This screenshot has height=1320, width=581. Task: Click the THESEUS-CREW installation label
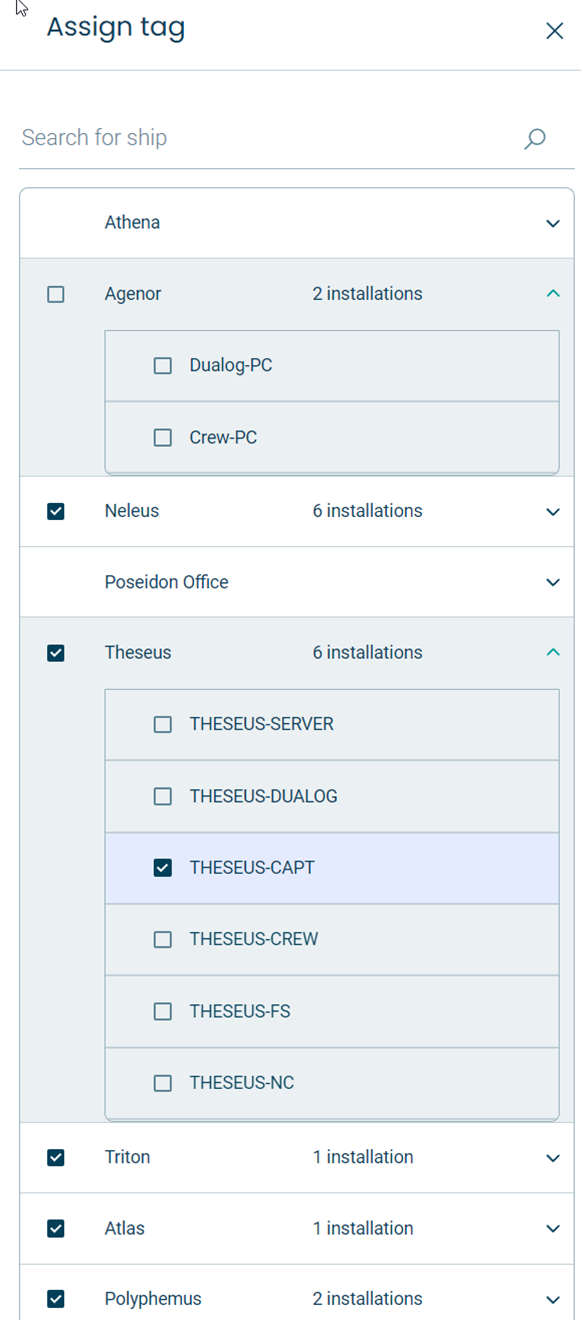[254, 939]
